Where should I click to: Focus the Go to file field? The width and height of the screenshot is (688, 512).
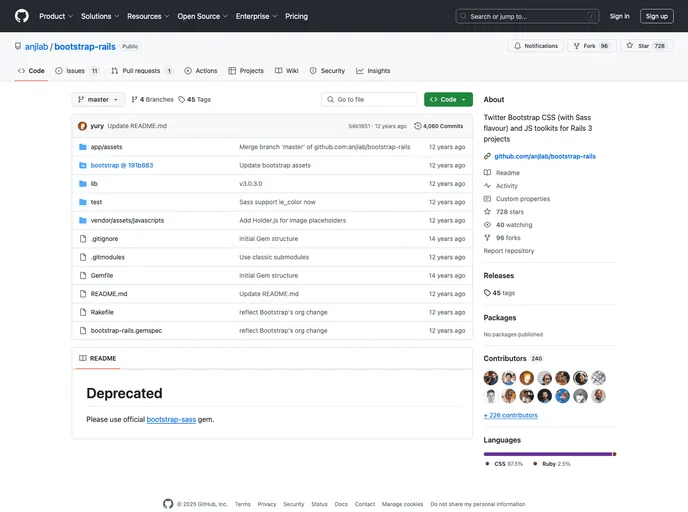(x=369, y=100)
